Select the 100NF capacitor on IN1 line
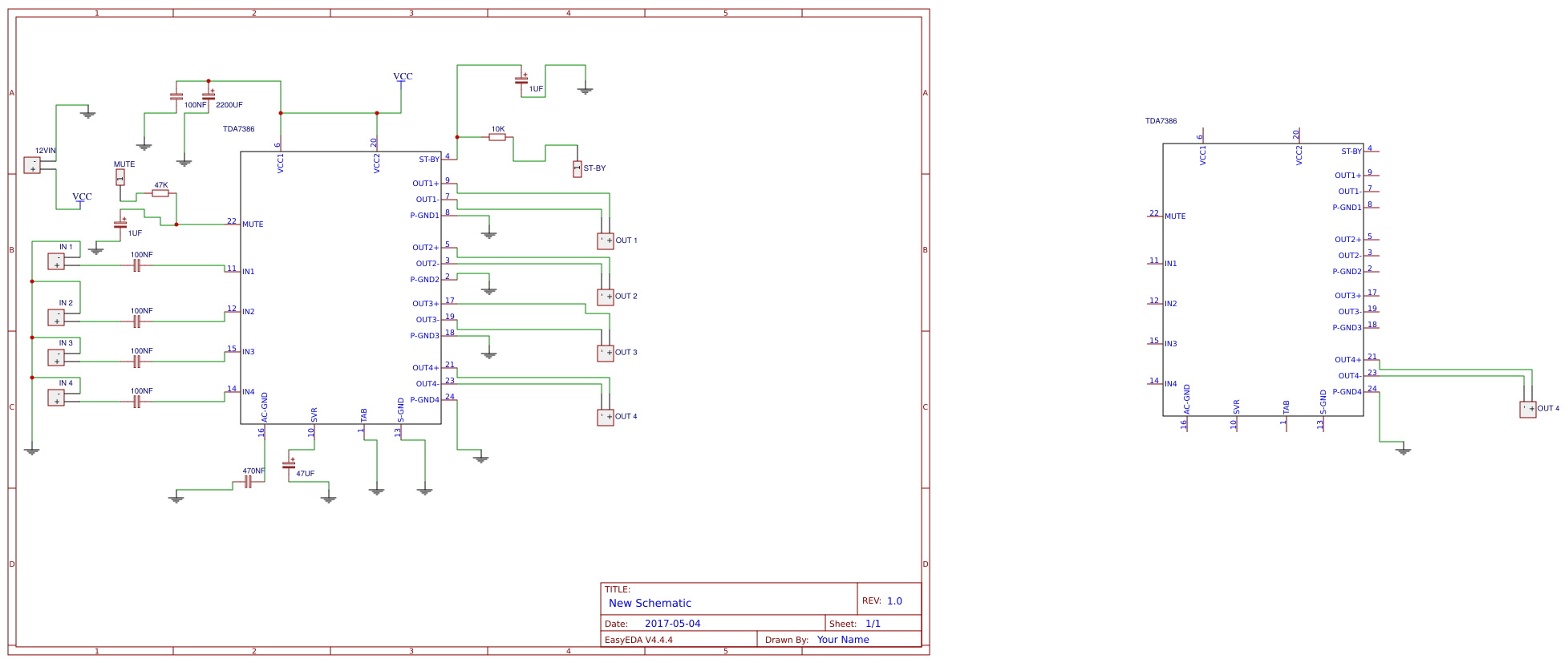This screenshot has height=663, width=1568. (136, 265)
